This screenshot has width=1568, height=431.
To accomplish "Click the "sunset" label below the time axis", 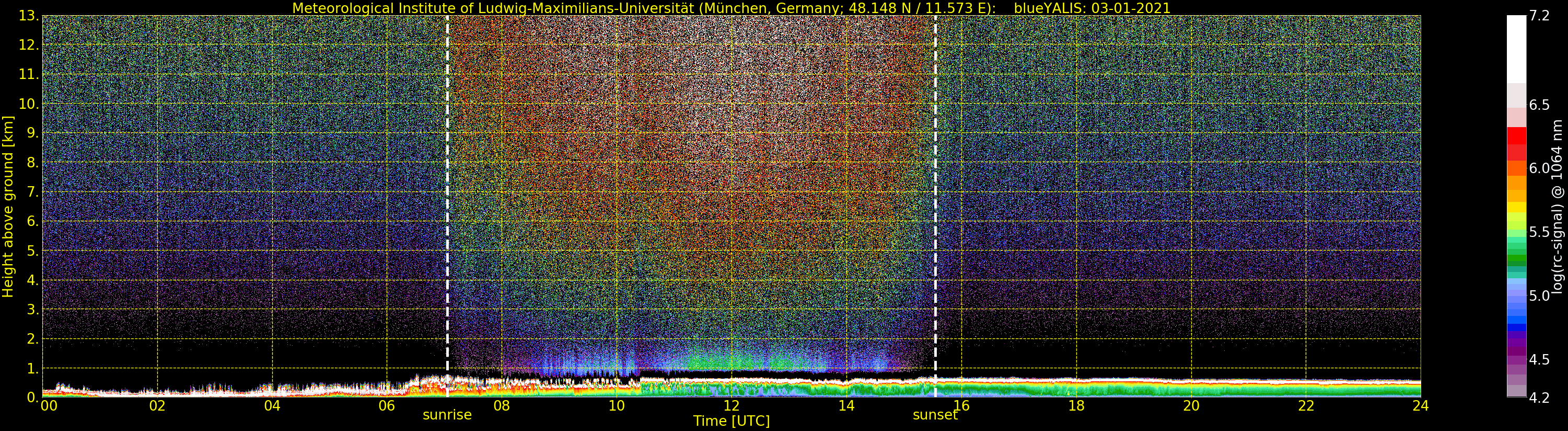I will click(935, 415).
